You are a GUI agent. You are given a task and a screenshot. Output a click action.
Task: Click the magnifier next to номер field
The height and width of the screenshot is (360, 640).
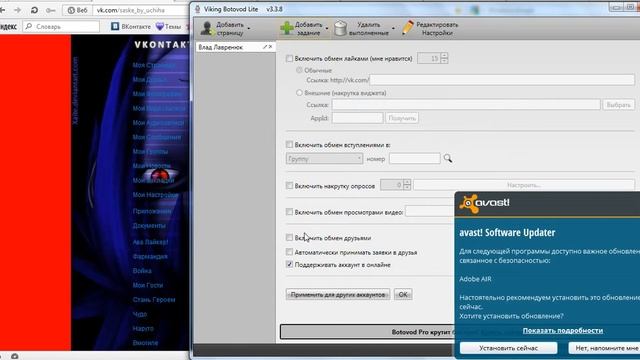[448, 158]
